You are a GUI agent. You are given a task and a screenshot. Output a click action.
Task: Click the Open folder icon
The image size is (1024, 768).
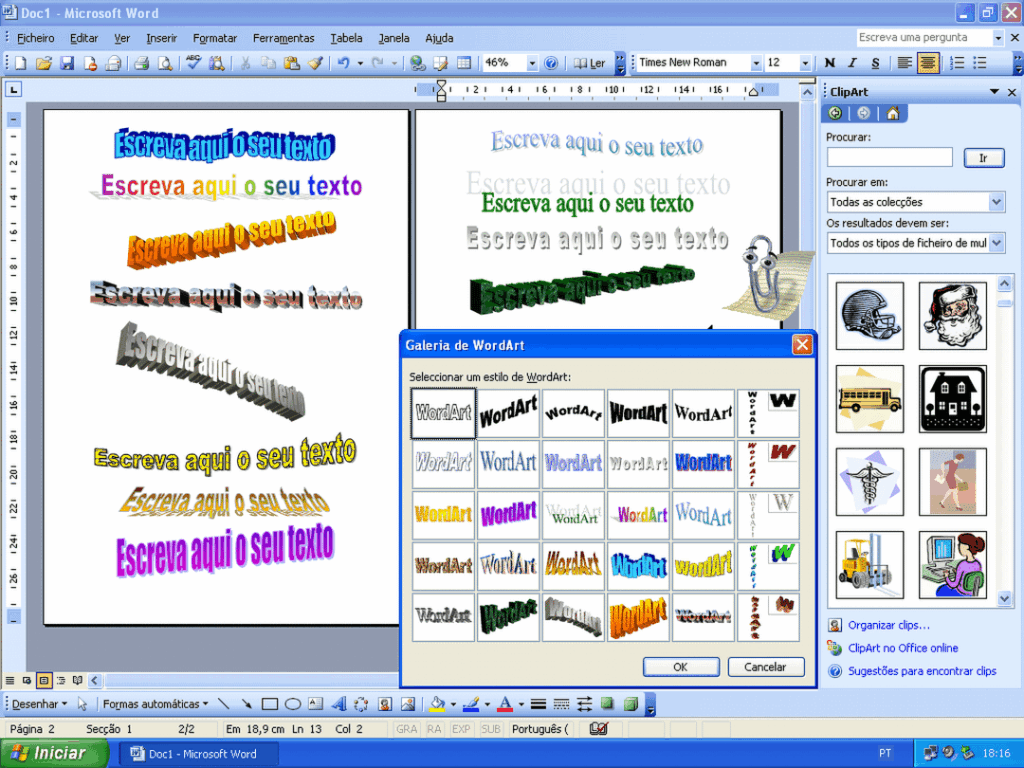44,63
